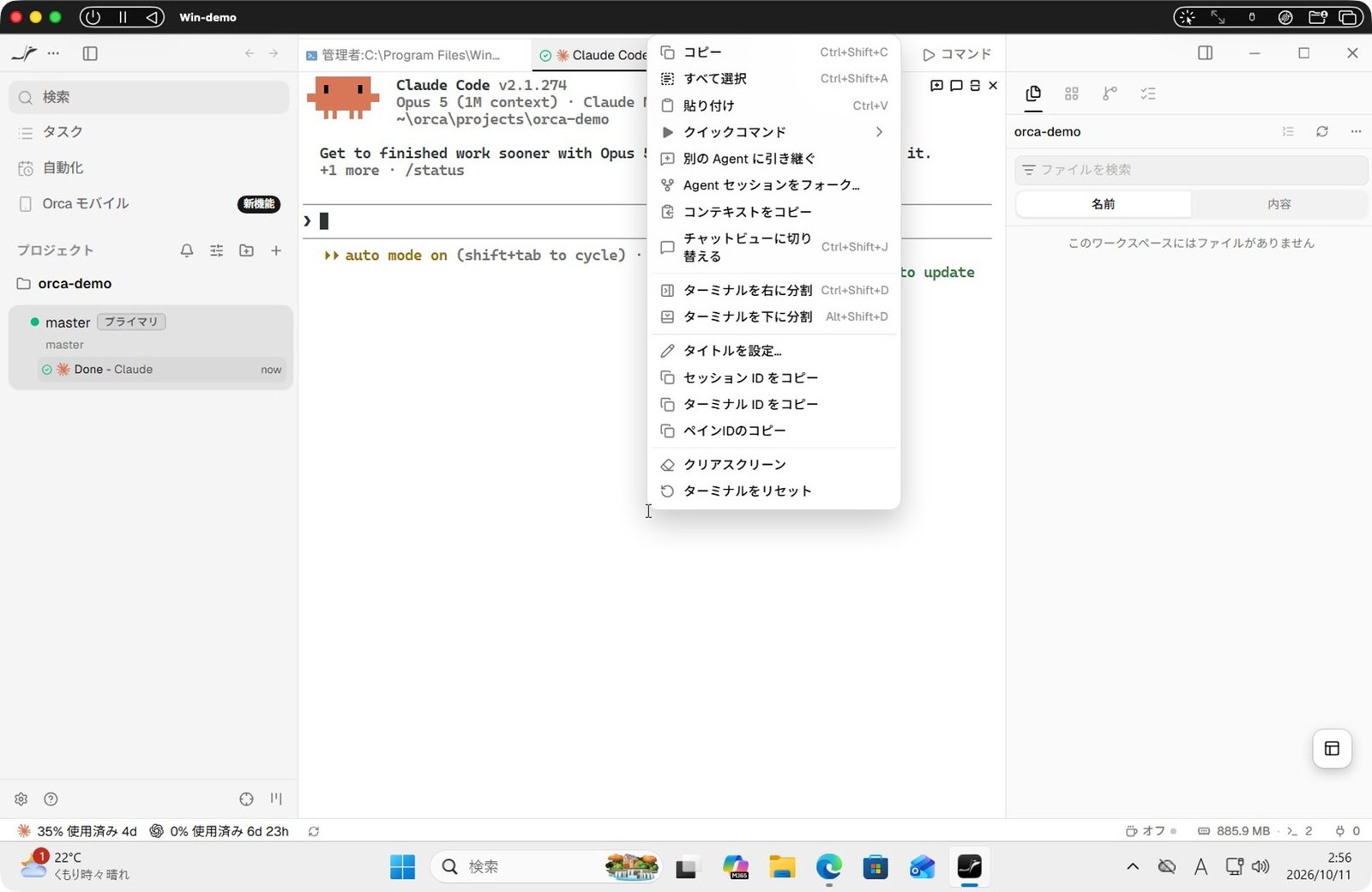Refresh the orca-demo file list

(x=1322, y=131)
